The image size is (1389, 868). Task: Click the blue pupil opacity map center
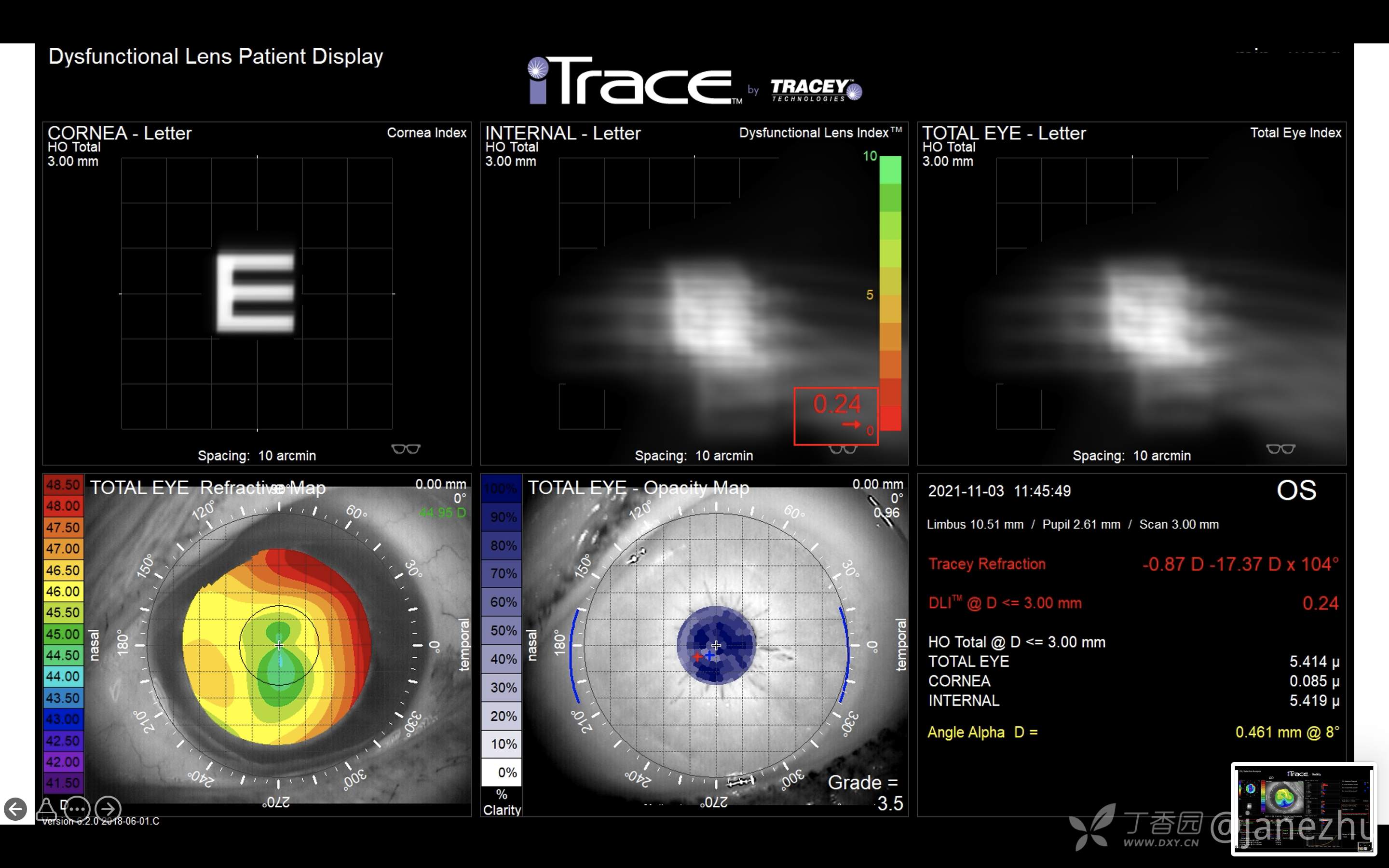click(716, 645)
